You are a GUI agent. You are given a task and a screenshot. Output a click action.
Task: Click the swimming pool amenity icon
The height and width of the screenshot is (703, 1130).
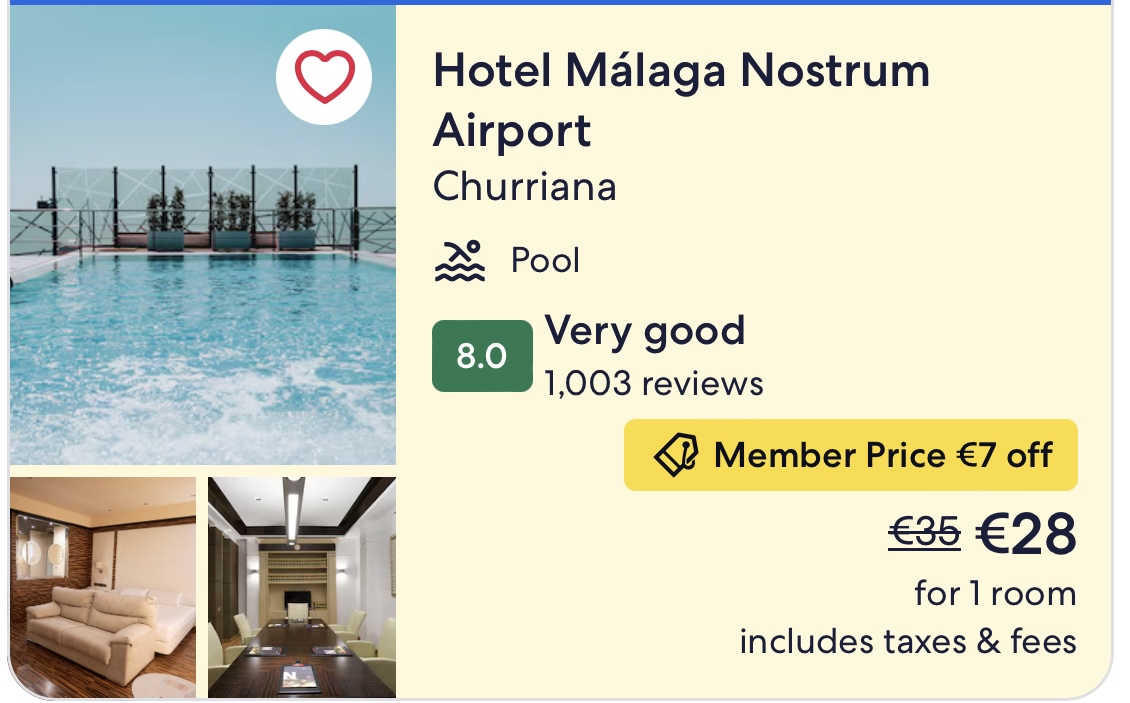(x=460, y=261)
